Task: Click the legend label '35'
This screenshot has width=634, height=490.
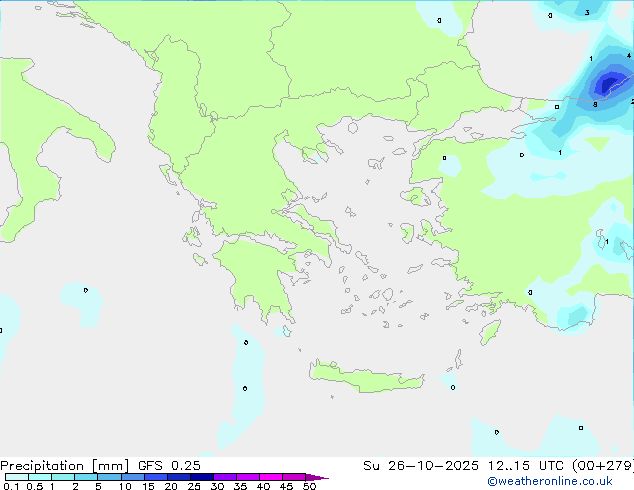Action: [x=240, y=486]
